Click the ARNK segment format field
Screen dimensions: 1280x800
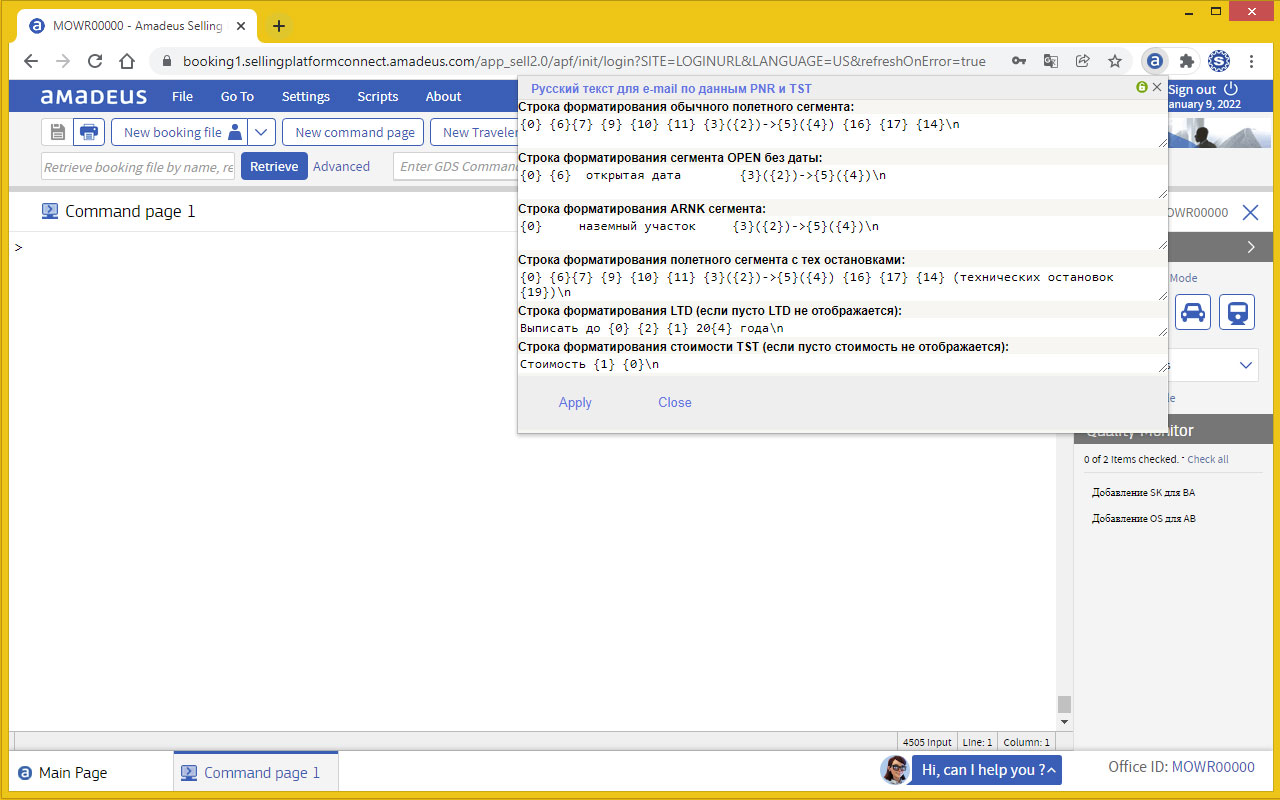click(x=843, y=233)
